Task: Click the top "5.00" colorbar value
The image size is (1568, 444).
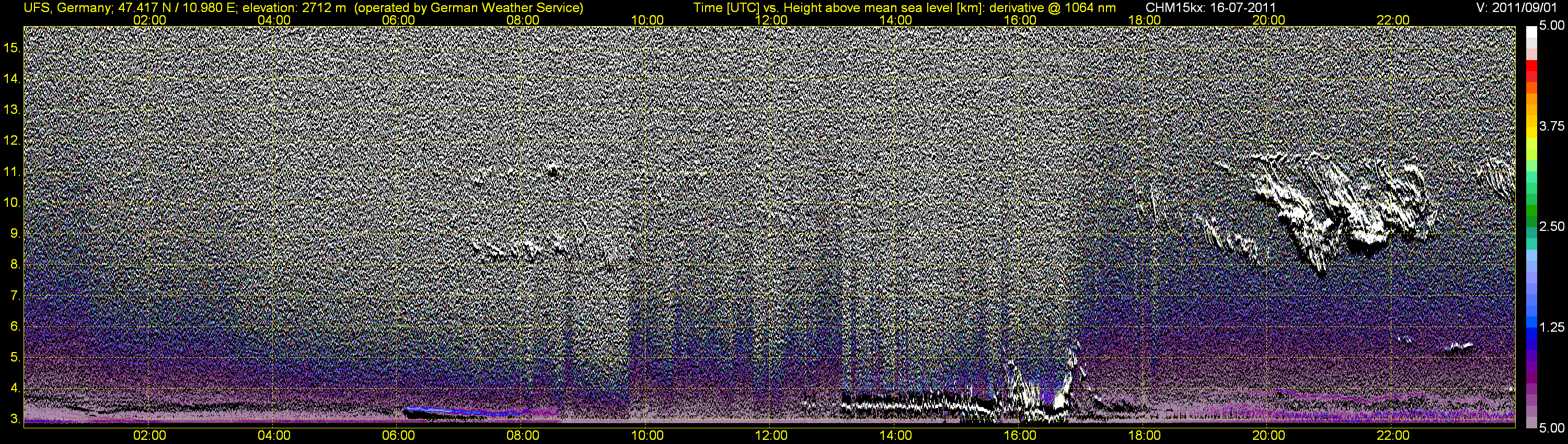Action: click(x=1552, y=26)
